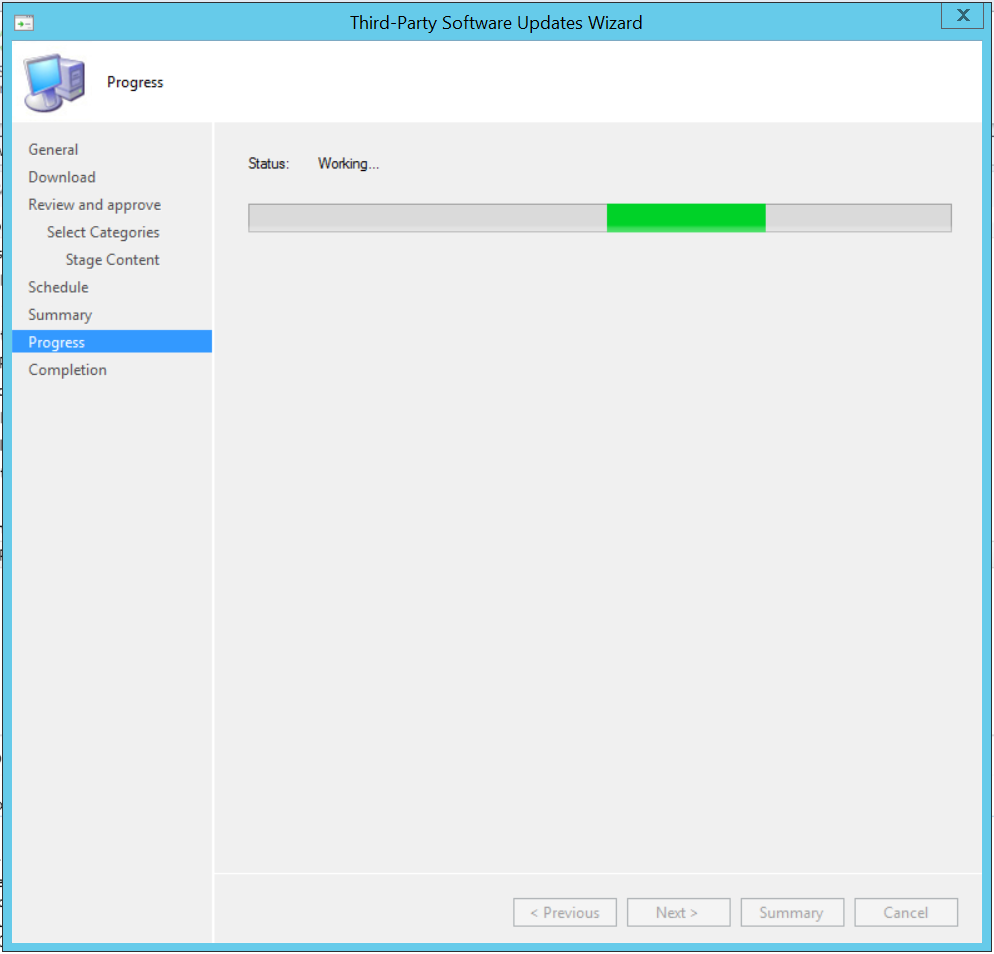Go to the Completion step
This screenshot has width=994, height=954.
pyautogui.click(x=67, y=370)
